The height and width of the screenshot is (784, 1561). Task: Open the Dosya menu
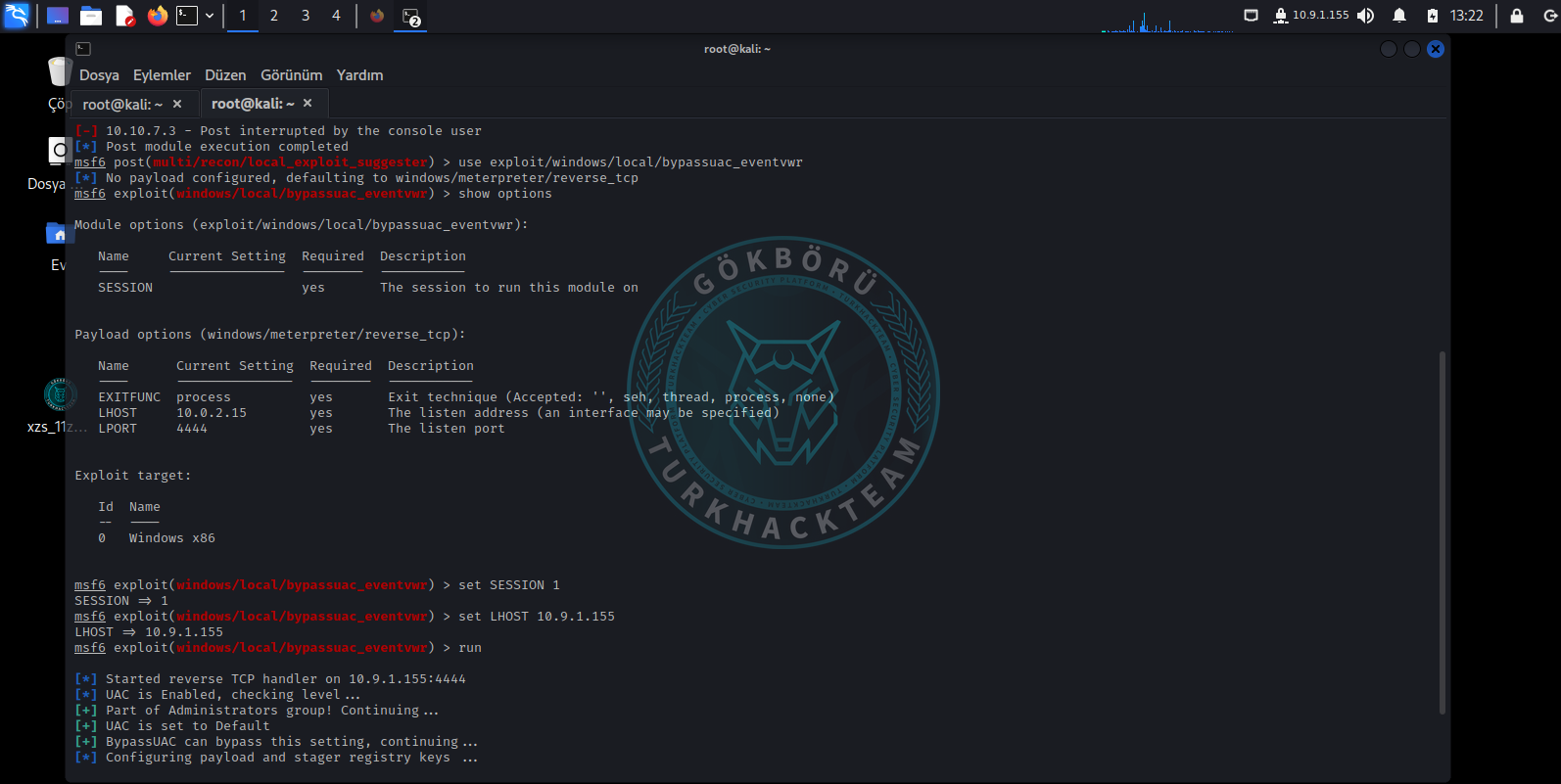pyautogui.click(x=99, y=75)
